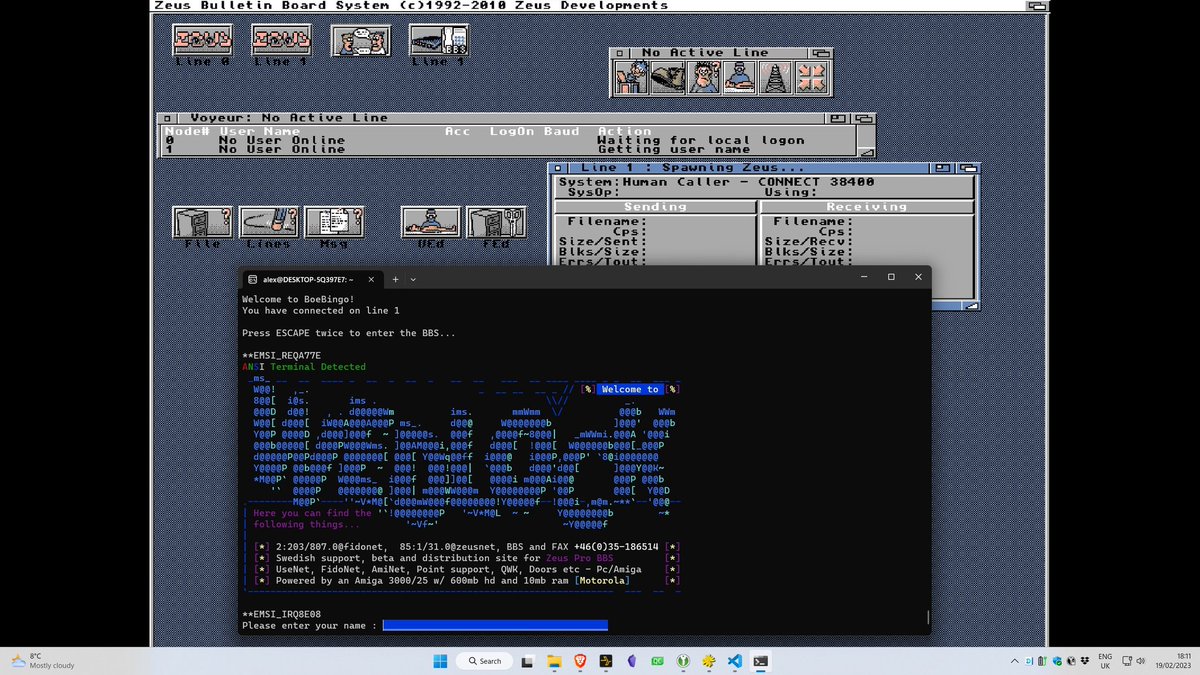The image size is (1200, 675).
Task: Click the Please enter your name field
Action: (x=495, y=625)
